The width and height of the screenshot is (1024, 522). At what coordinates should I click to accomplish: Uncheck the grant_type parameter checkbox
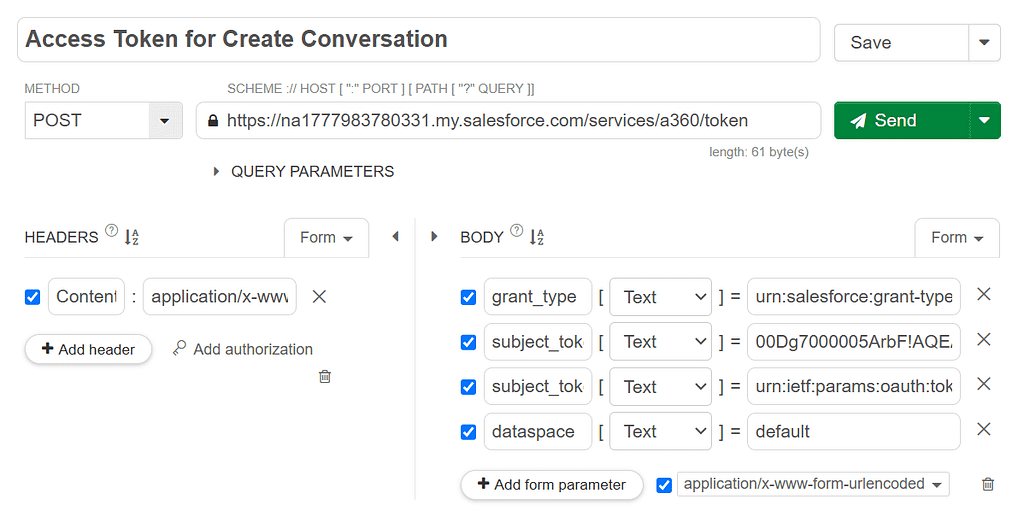(468, 297)
